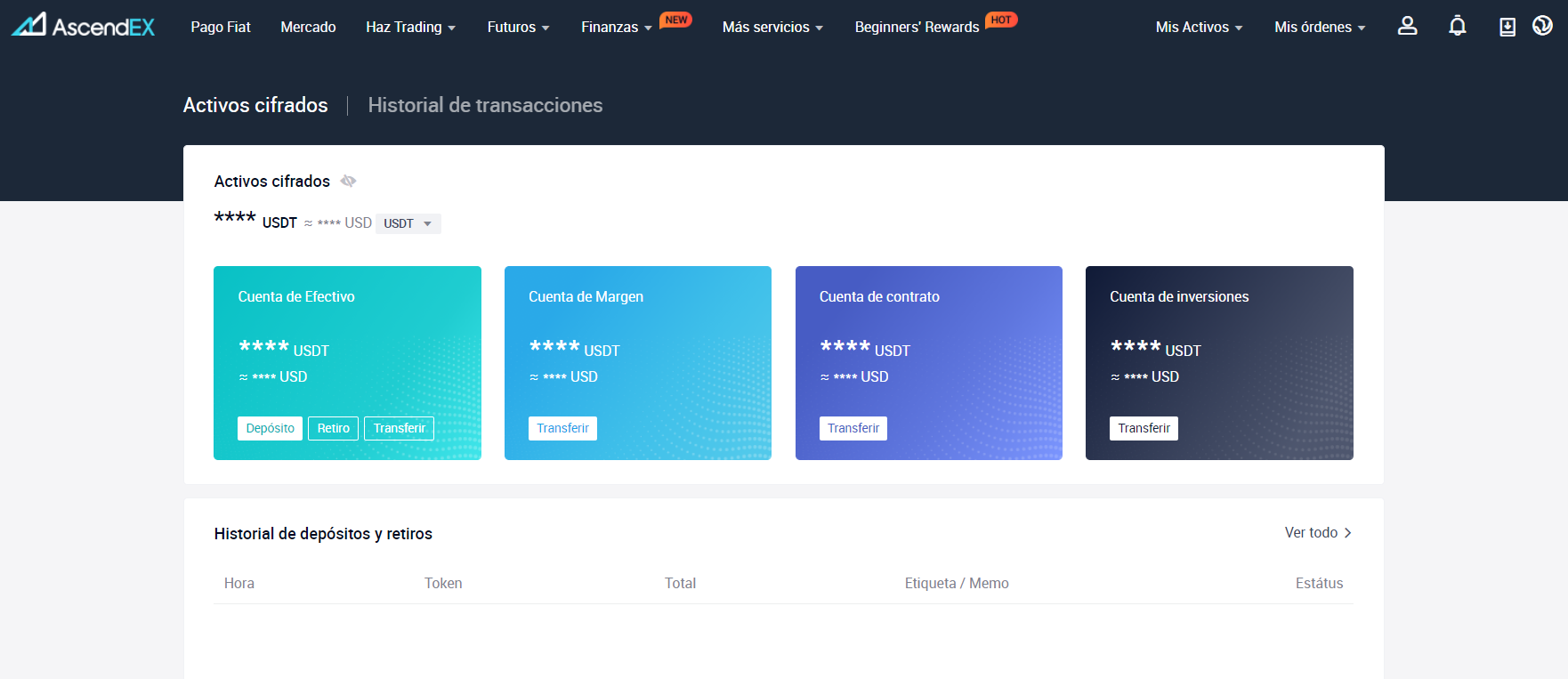
Task: Open the language globe icon
Action: coord(1542,26)
